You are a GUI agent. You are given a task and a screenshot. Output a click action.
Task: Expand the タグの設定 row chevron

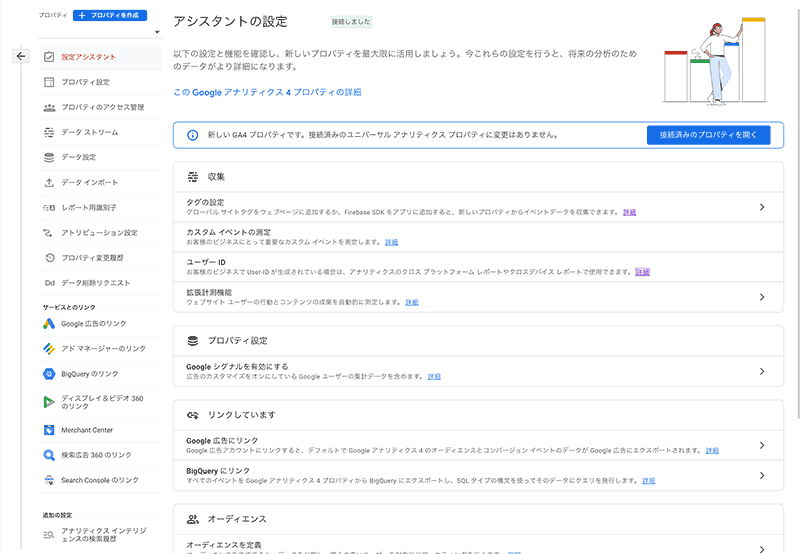click(762, 207)
